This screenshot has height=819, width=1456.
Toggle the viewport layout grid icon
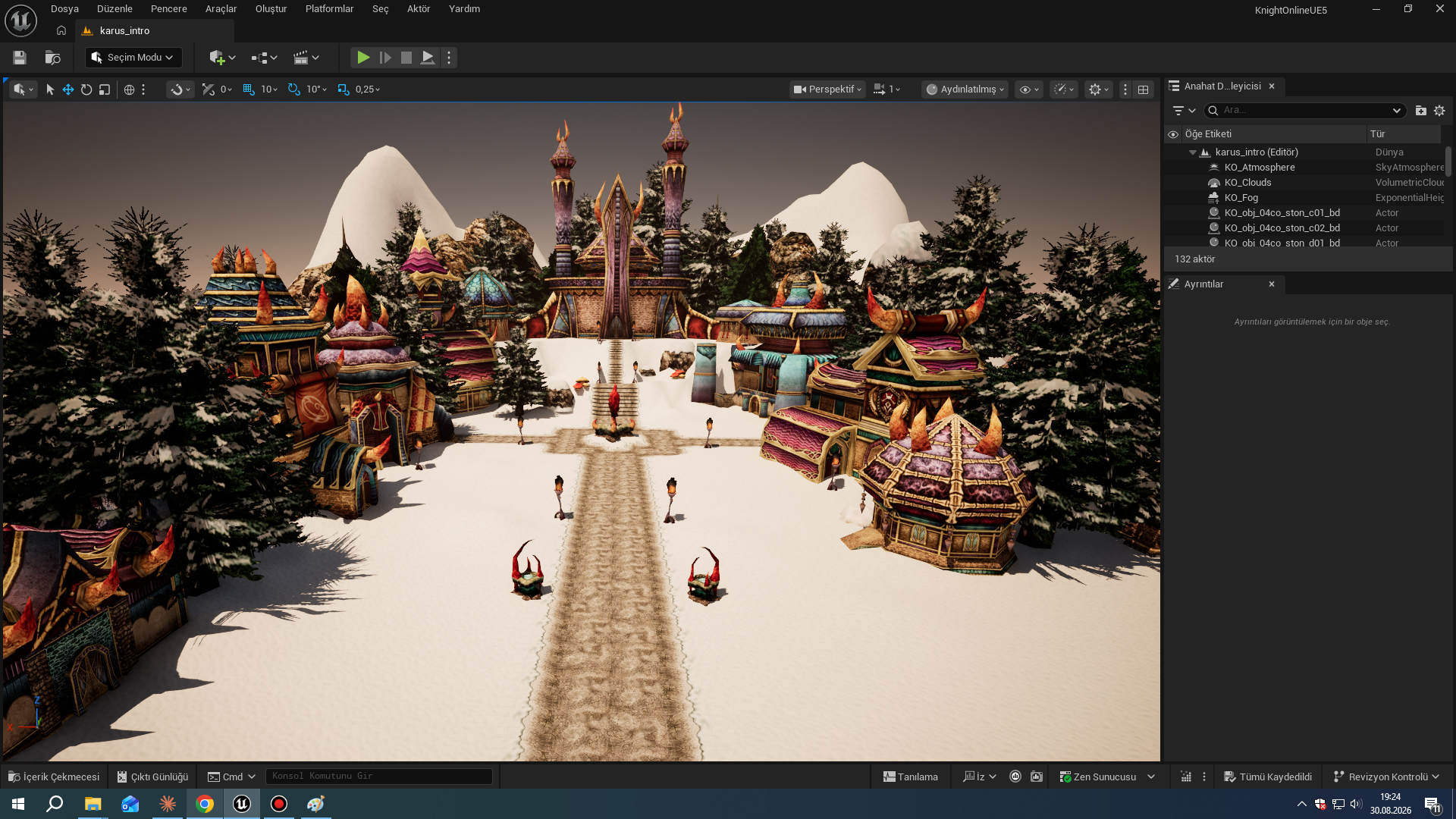(1143, 89)
